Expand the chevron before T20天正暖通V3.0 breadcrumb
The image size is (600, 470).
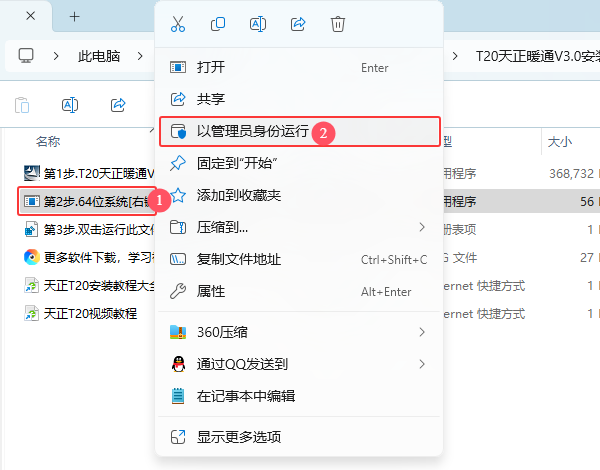[x=455, y=56]
